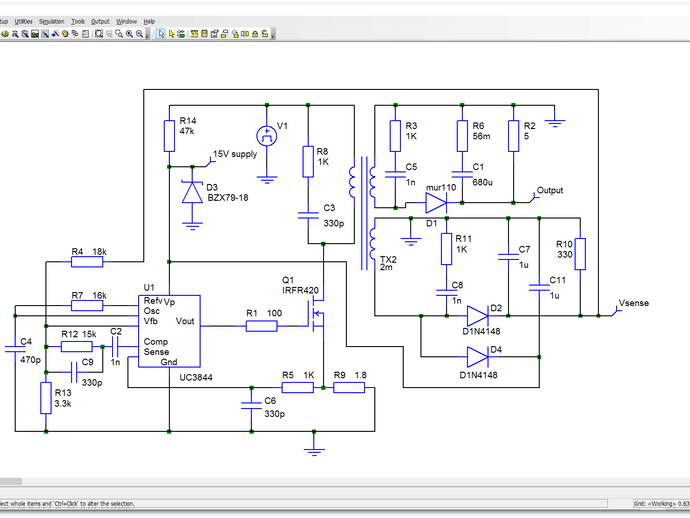Viewport: 690px width, 518px height.
Task: Select resistor R13 3.3k
Action: (x=46, y=398)
